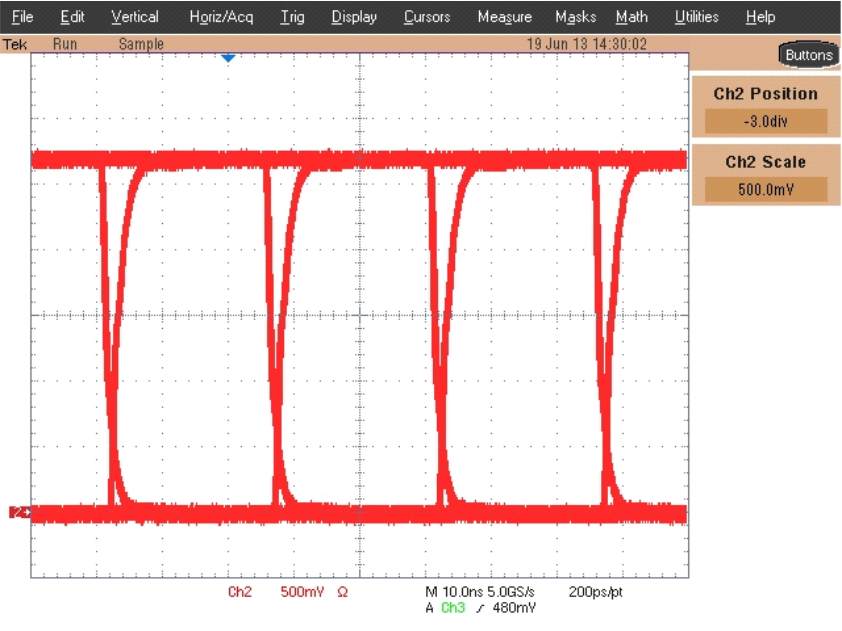Viewport: 842px width, 631px height.
Task: Open the Trig menu
Action: coord(292,16)
